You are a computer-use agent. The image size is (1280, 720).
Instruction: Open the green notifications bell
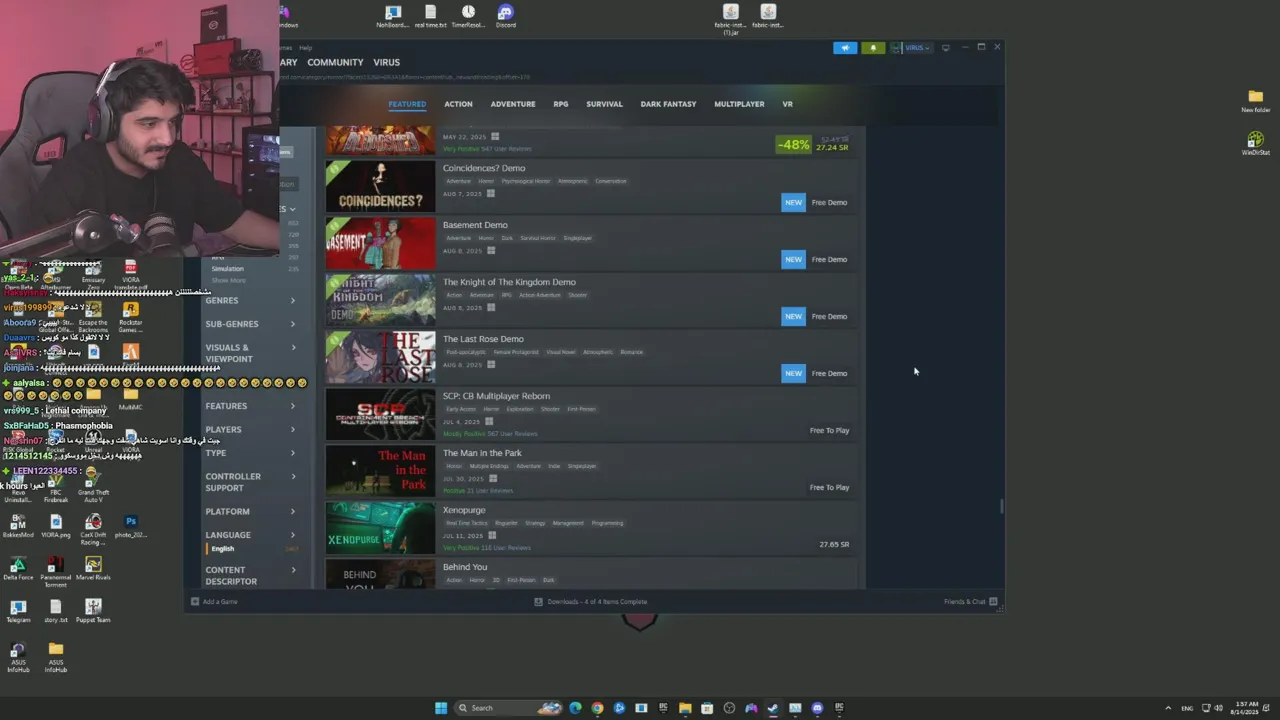873,47
